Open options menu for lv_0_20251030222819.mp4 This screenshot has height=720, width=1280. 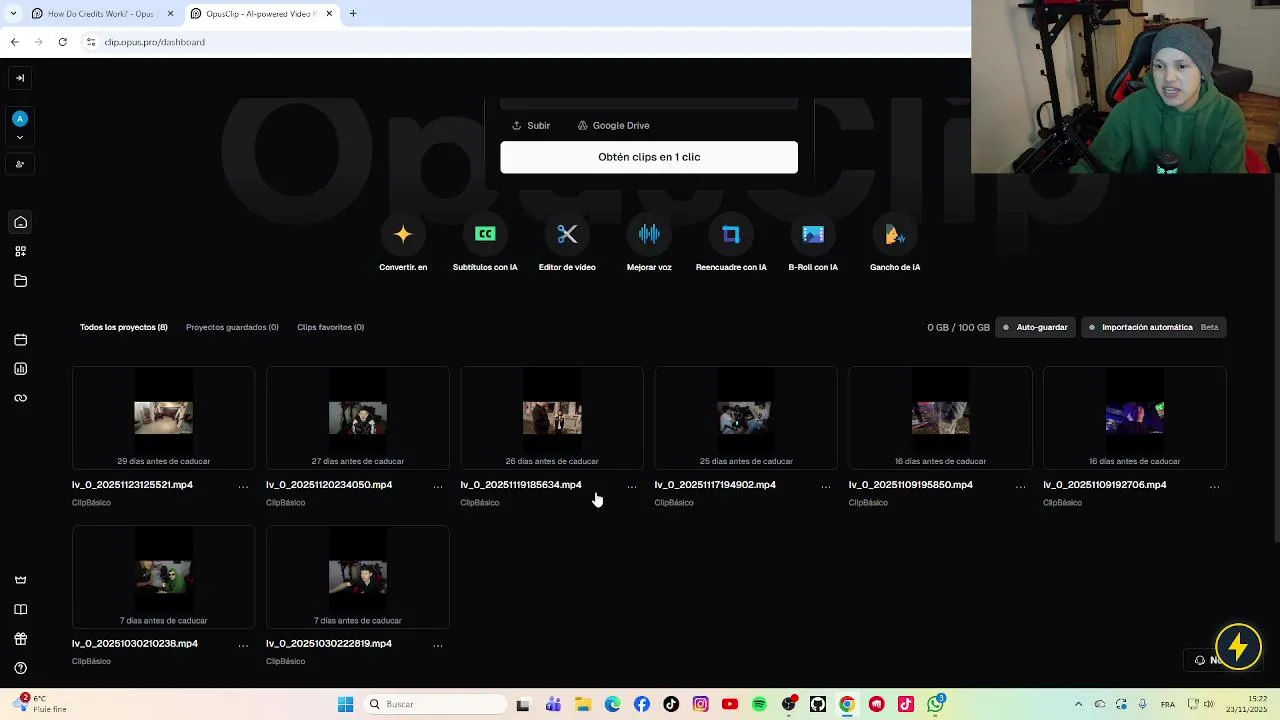point(437,645)
